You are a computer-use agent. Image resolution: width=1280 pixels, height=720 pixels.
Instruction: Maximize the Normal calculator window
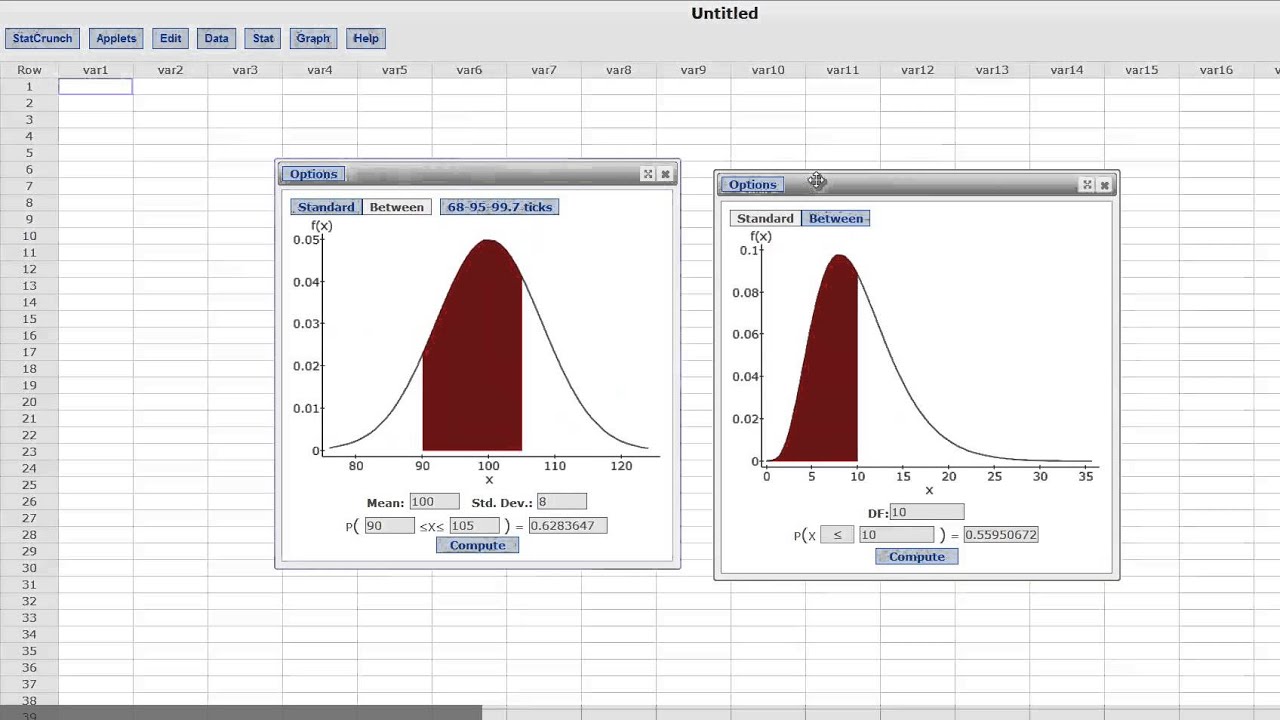(x=648, y=174)
